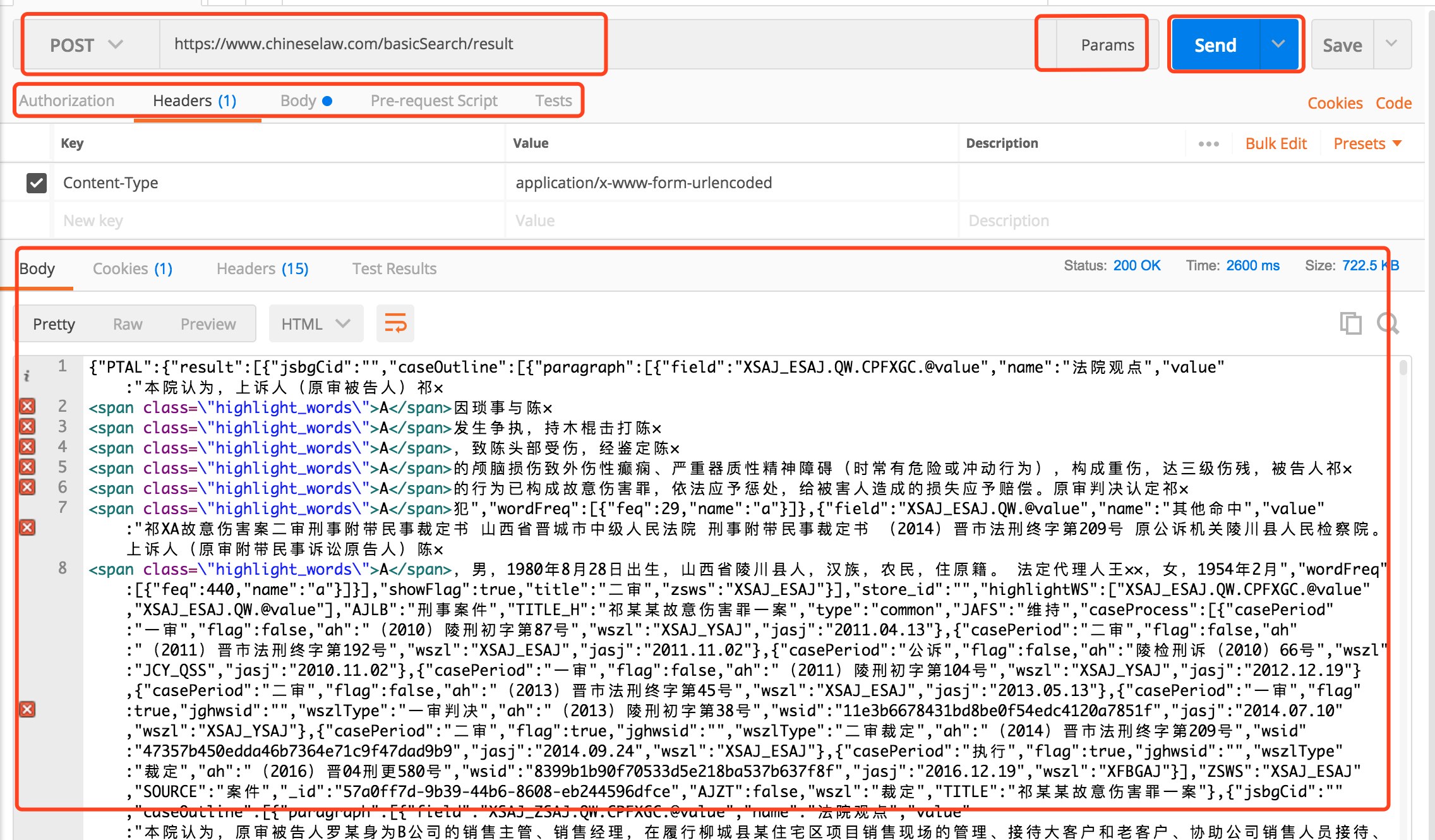Open search in response via magnifier icon
This screenshot has height=840, width=1435.
(1387, 323)
